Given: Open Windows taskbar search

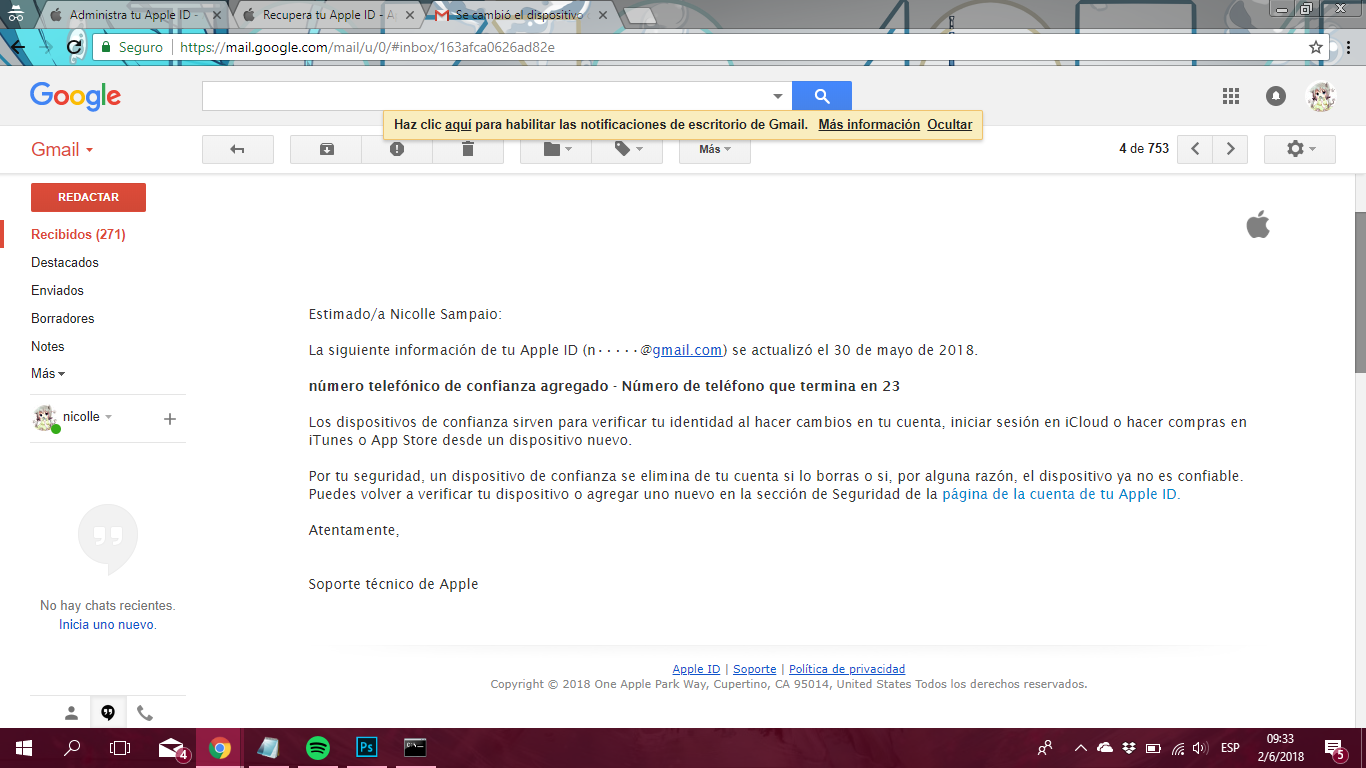Looking at the screenshot, I should [72, 748].
